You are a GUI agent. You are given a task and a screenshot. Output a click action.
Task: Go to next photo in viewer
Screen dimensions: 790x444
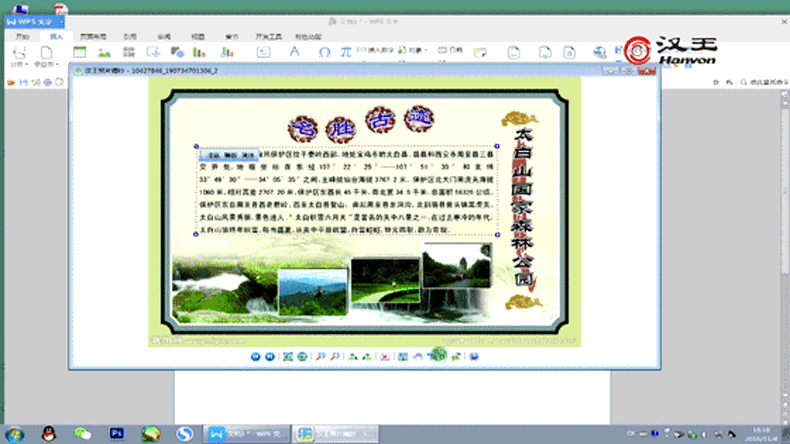270,356
